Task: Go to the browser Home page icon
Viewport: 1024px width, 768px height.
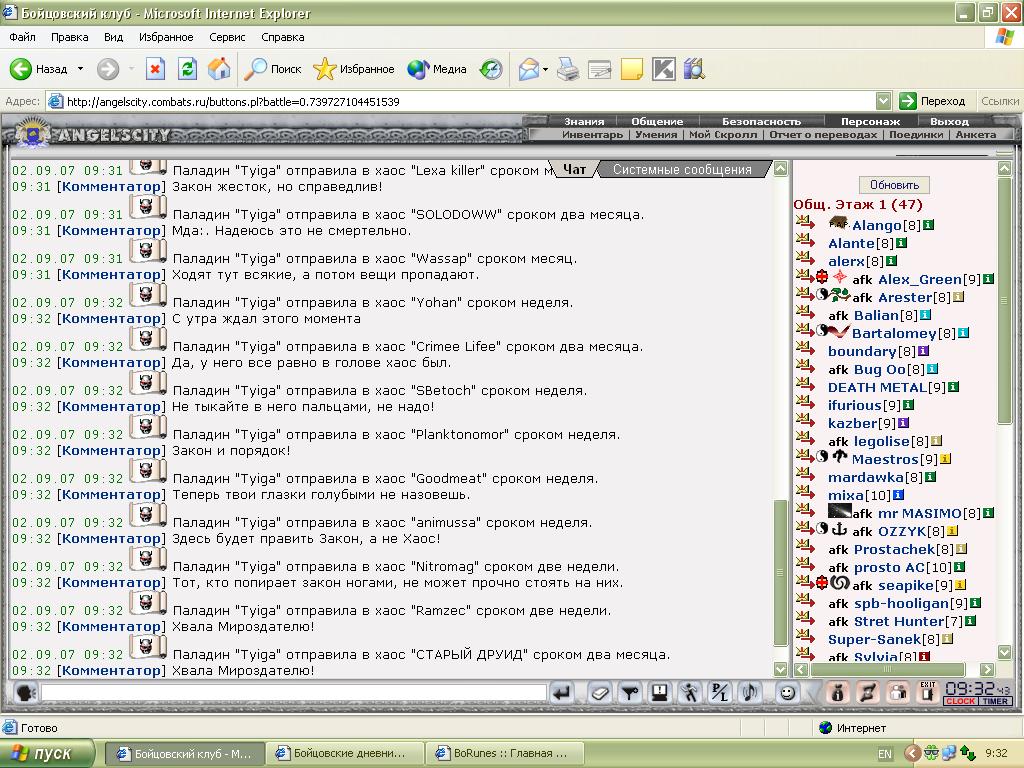Action: [219, 69]
